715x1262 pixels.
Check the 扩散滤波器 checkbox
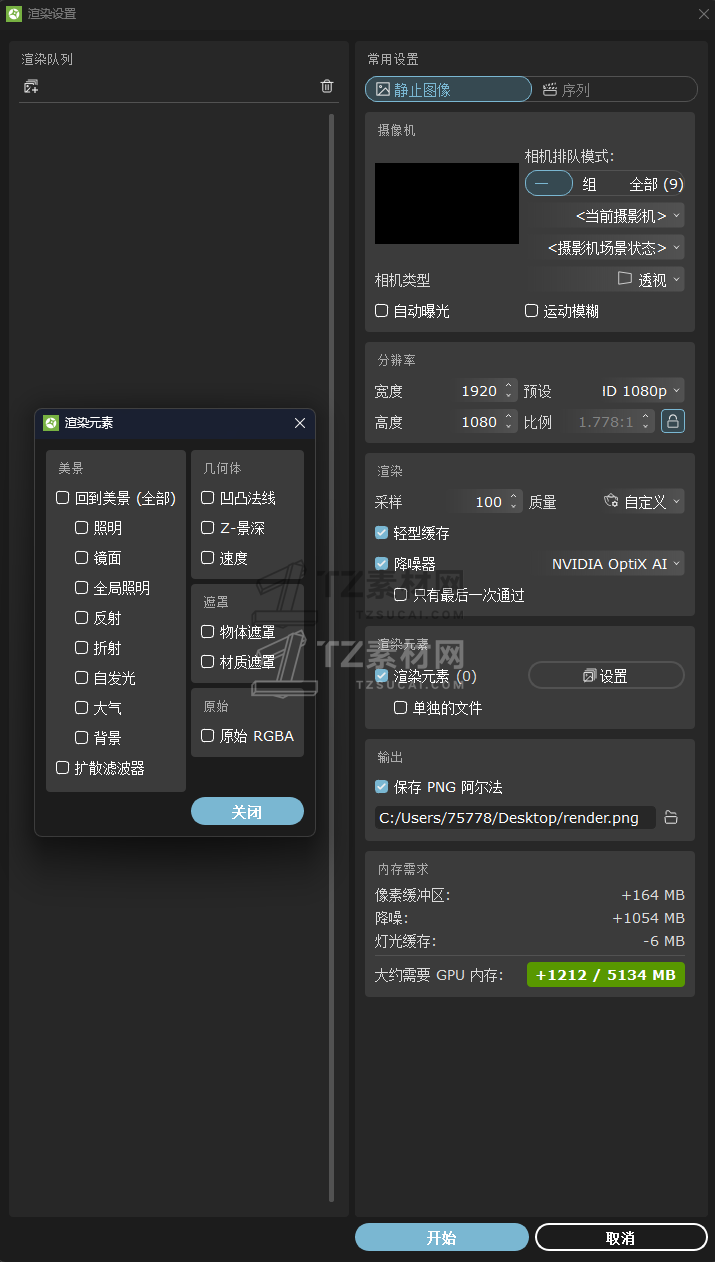pos(62,768)
